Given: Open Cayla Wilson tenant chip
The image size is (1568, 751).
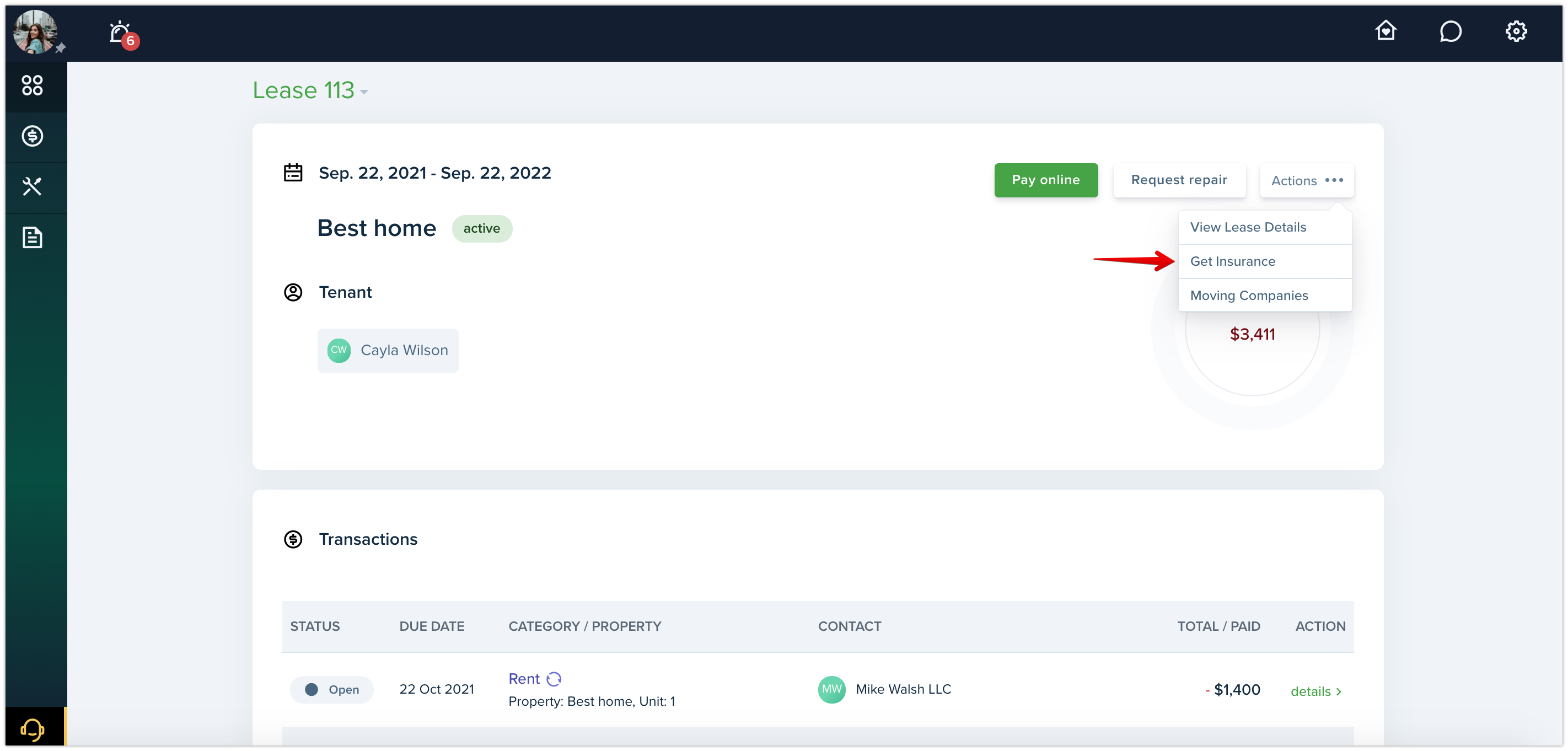Looking at the screenshot, I should click(387, 351).
